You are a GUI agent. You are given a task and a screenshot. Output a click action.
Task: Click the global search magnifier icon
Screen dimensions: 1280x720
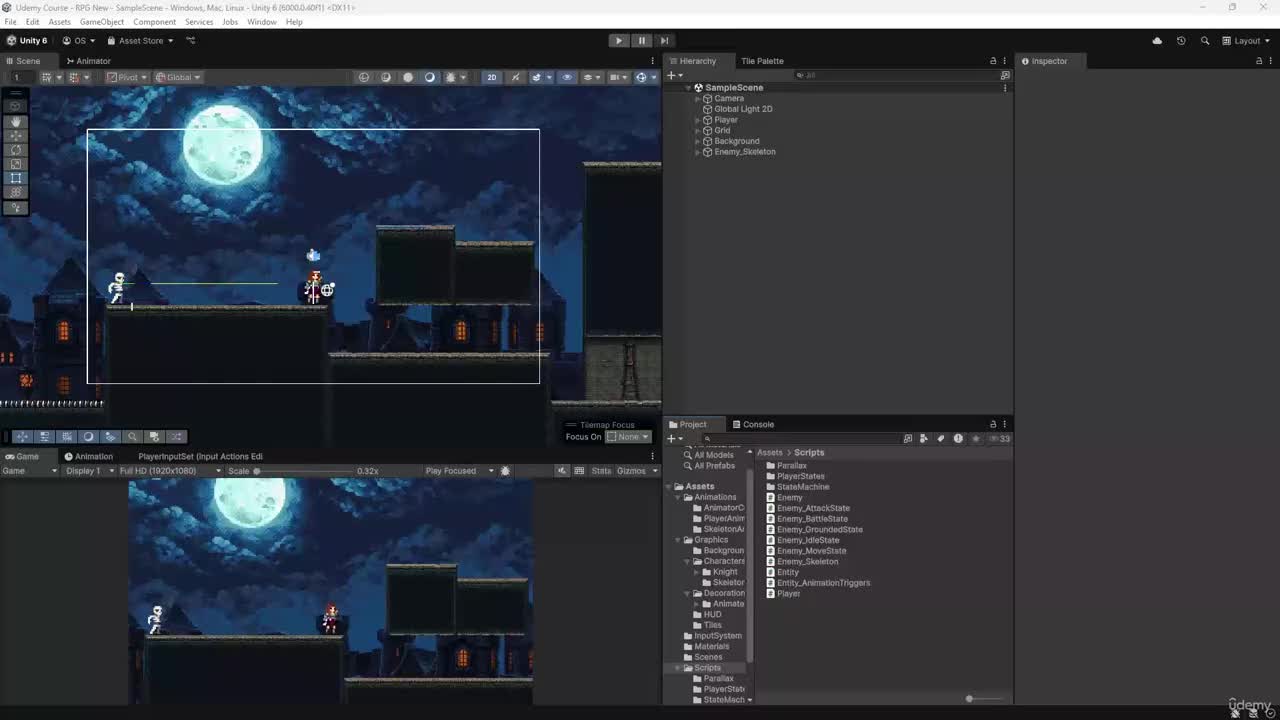[1205, 41]
